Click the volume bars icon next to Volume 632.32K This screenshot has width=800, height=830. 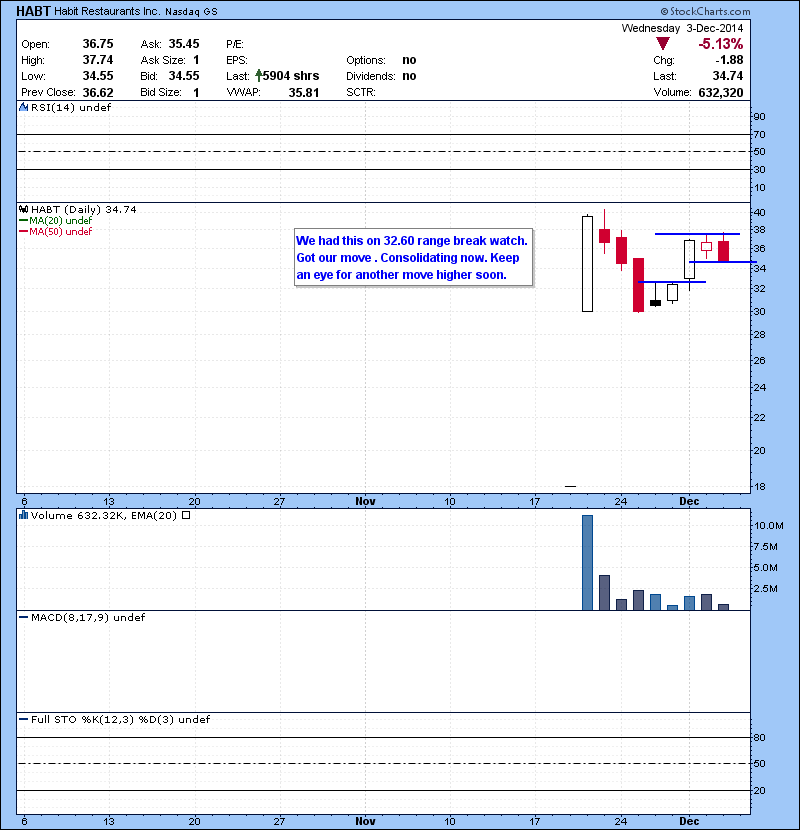tap(23, 515)
